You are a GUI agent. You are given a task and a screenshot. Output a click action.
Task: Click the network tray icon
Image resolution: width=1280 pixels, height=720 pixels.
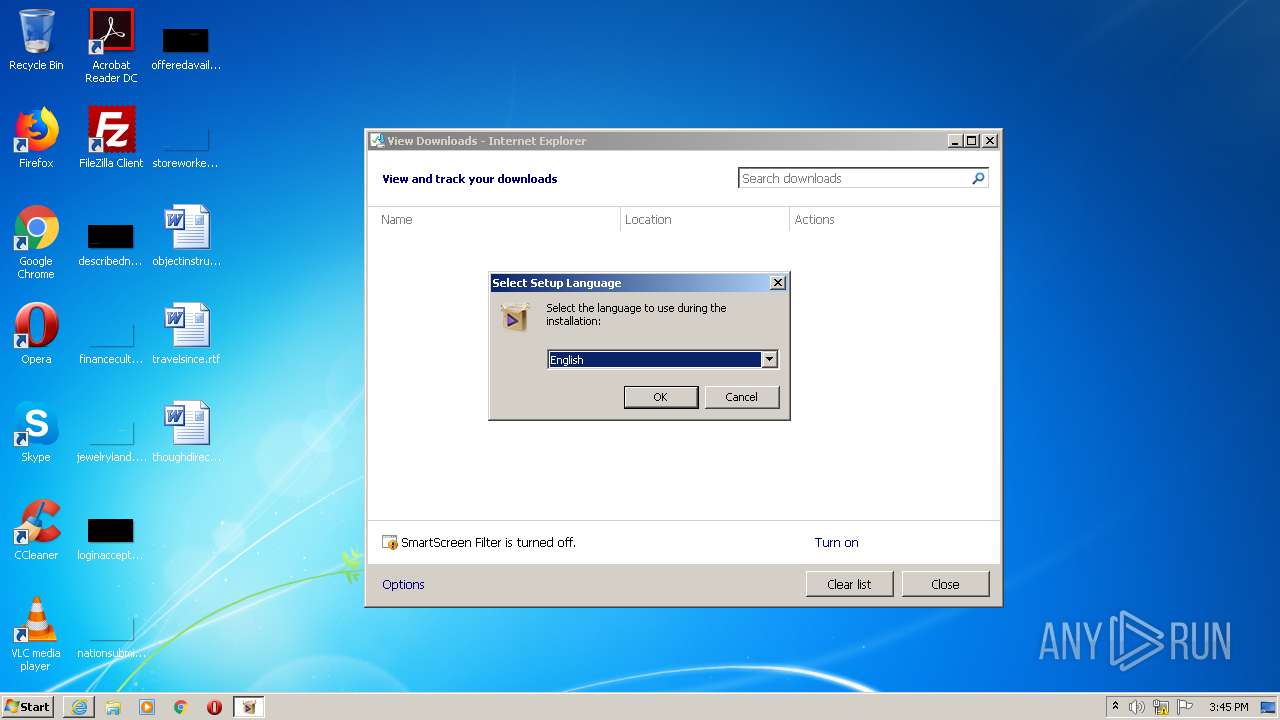(x=1161, y=707)
